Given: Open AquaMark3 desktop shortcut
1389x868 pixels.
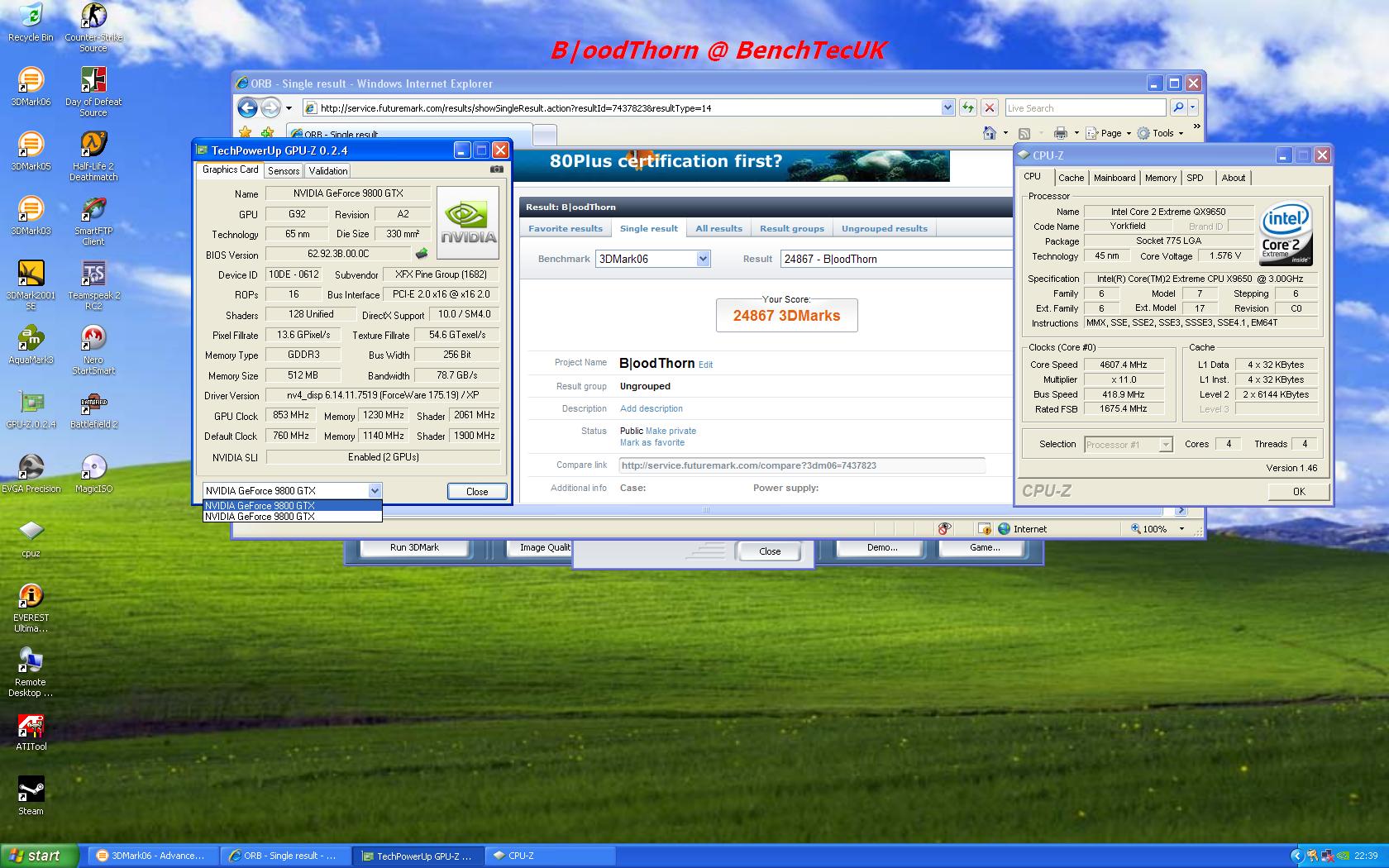Looking at the screenshot, I should click(x=31, y=344).
